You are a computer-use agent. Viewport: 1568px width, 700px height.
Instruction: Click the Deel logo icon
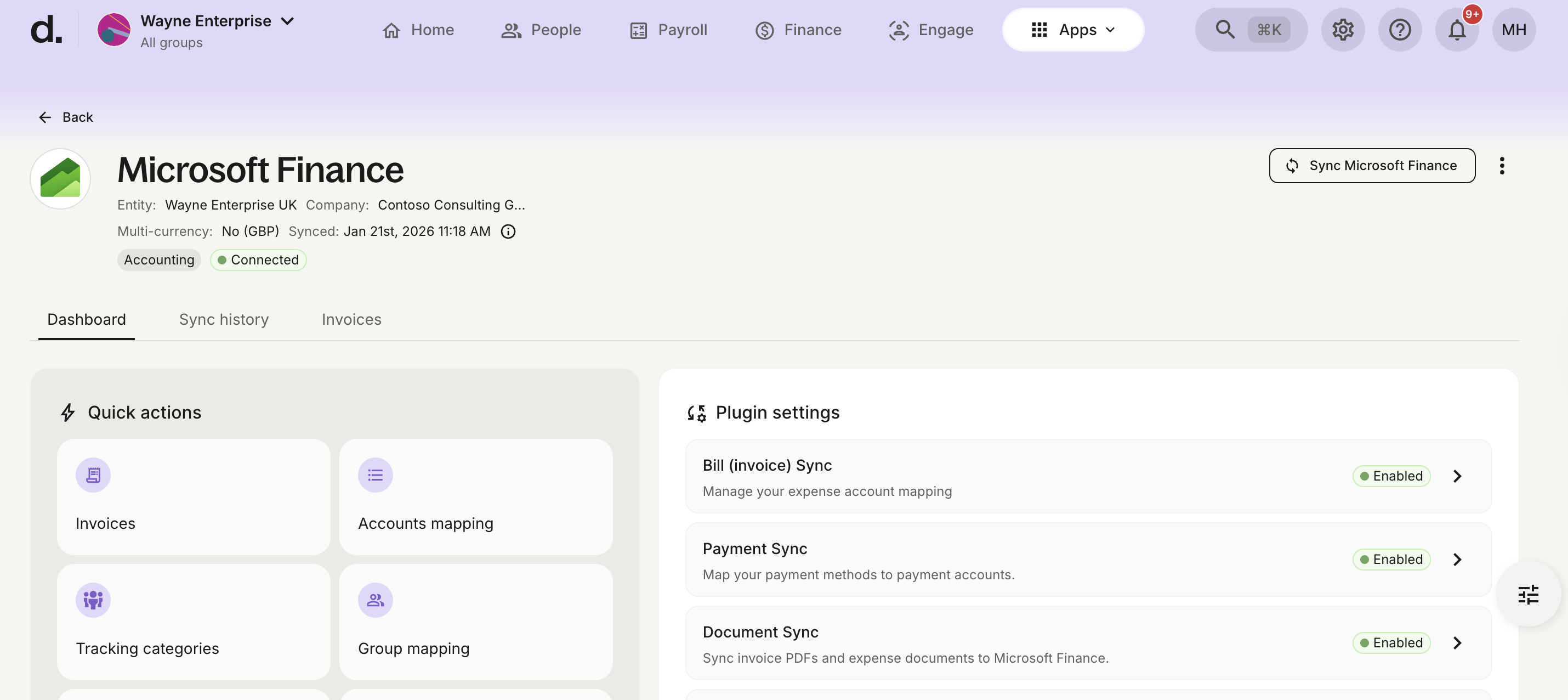click(x=46, y=29)
